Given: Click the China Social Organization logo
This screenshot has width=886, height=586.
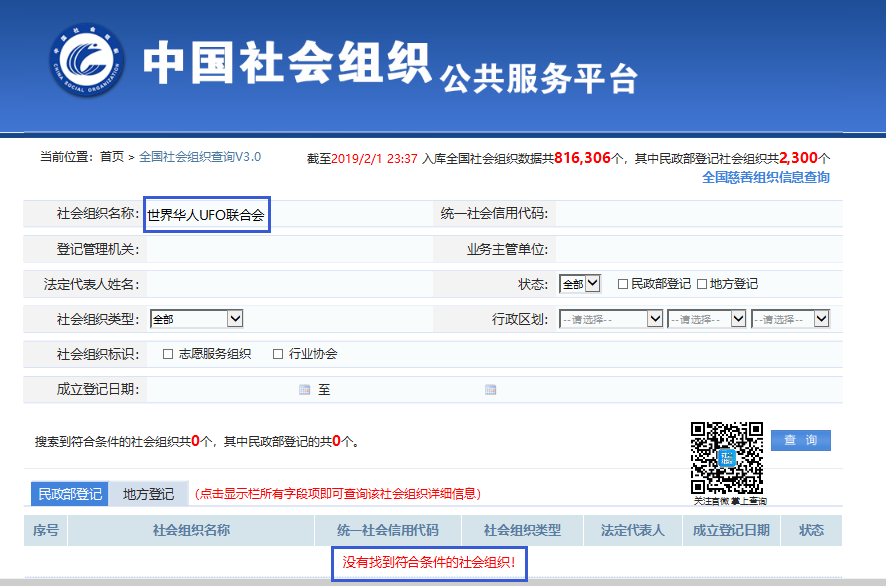Looking at the screenshot, I should coord(86,60).
